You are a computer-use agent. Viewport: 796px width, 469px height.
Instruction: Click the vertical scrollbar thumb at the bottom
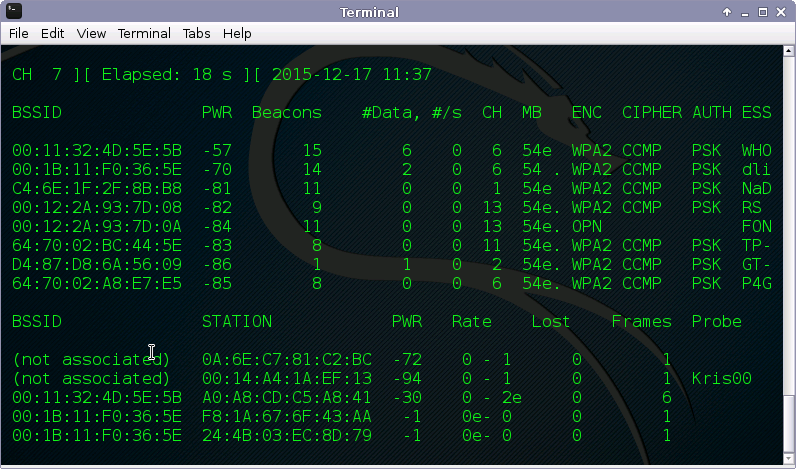pos(789,423)
